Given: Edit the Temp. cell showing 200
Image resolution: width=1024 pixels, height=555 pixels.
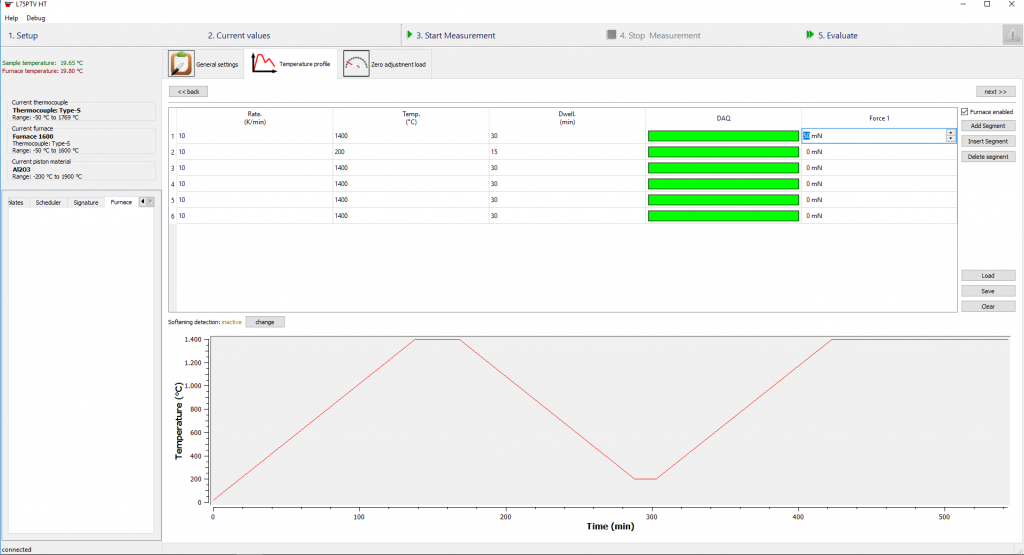Looking at the screenshot, I should 410,152.
